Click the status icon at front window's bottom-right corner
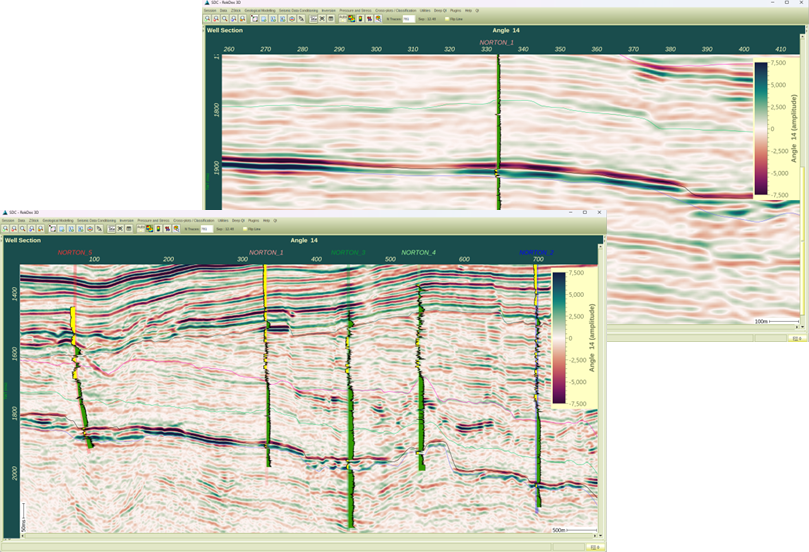The image size is (809, 552). 597,547
